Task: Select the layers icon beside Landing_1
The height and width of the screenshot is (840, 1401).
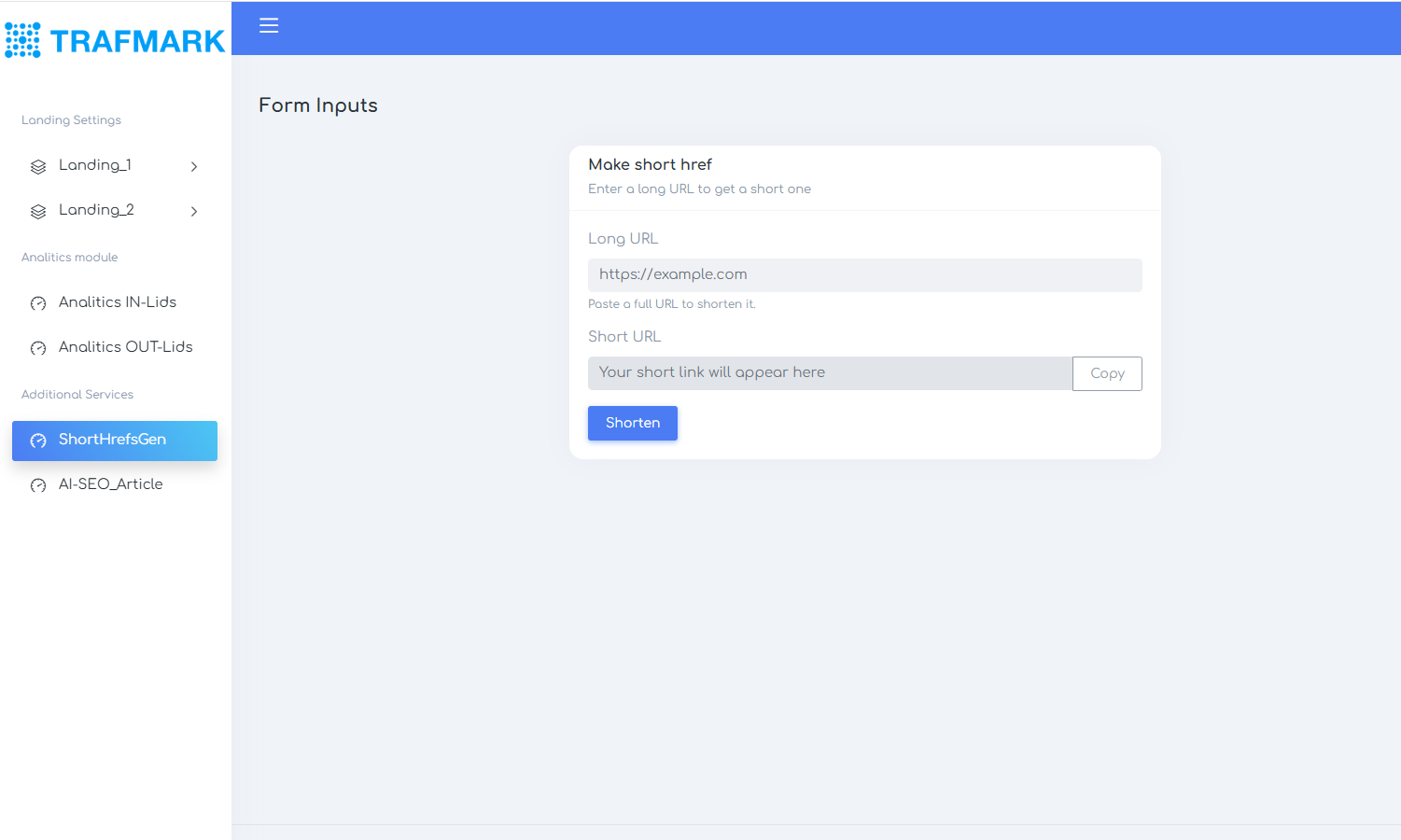Action: (38, 166)
